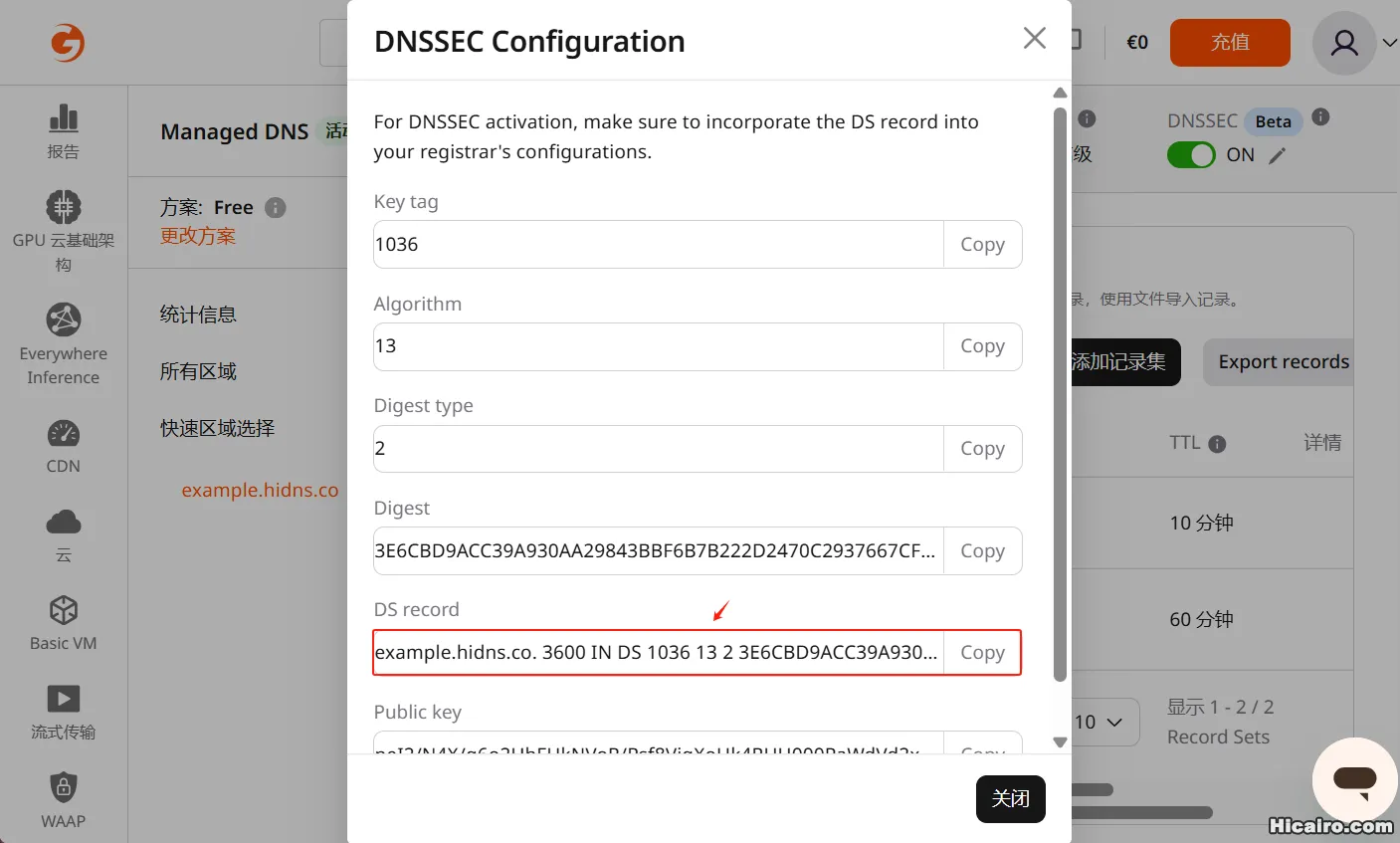The width and height of the screenshot is (1400, 843).
Task: Click the 关闭 close button
Action: [1011, 799]
